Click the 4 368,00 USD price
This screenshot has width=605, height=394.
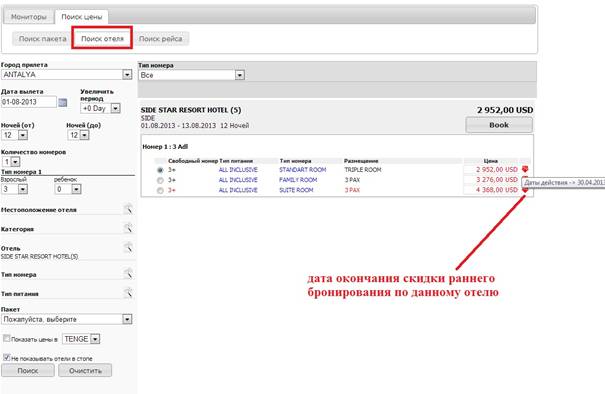click(497, 190)
